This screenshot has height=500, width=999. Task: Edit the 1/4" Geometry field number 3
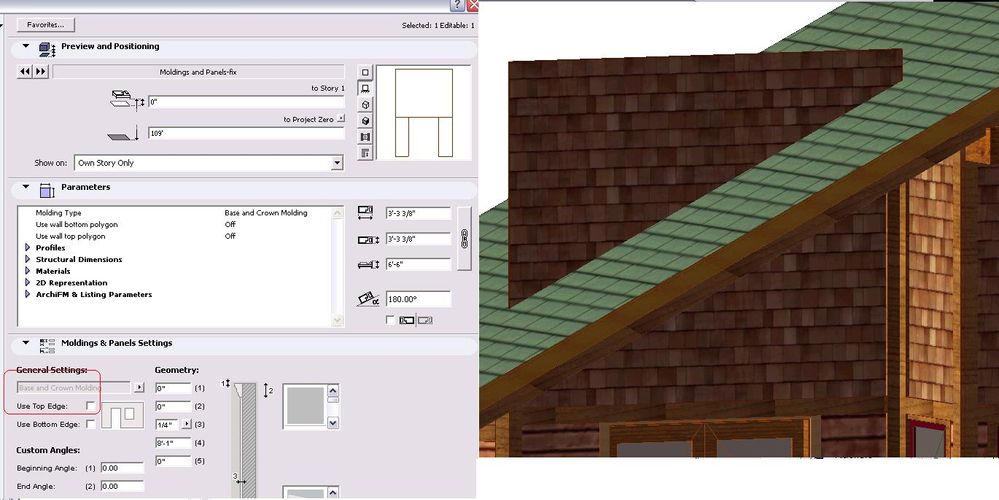[x=168, y=424]
